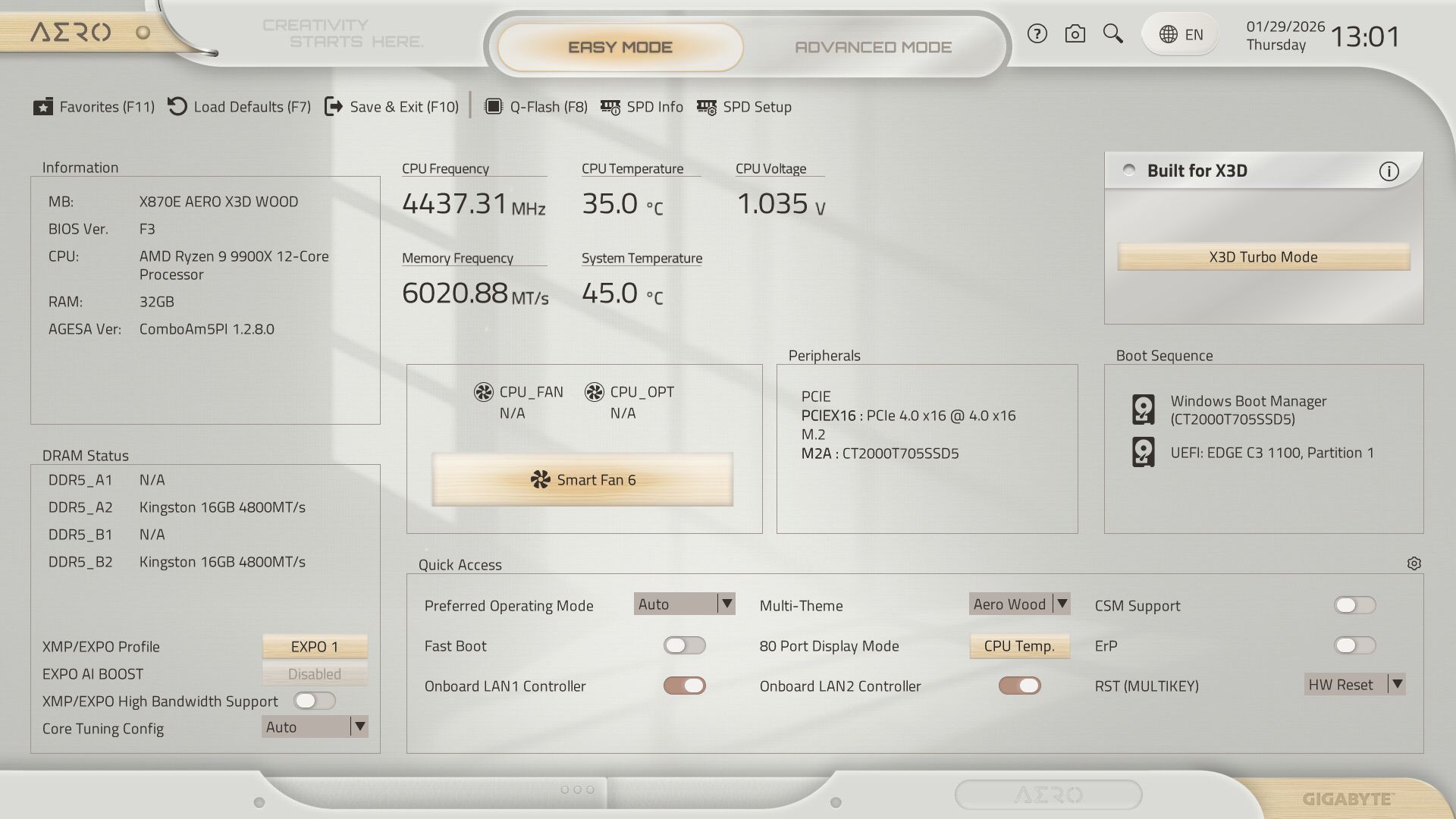Click the help question mark icon
The image size is (1456, 819).
(x=1037, y=34)
